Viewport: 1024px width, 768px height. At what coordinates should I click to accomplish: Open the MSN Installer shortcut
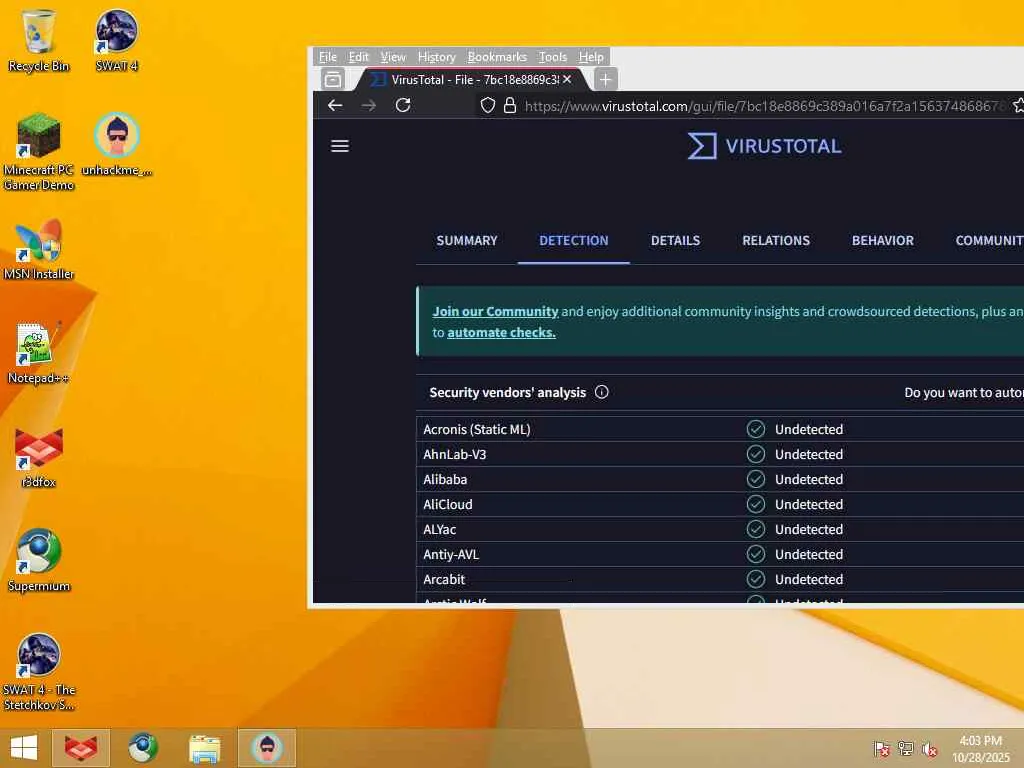(39, 249)
